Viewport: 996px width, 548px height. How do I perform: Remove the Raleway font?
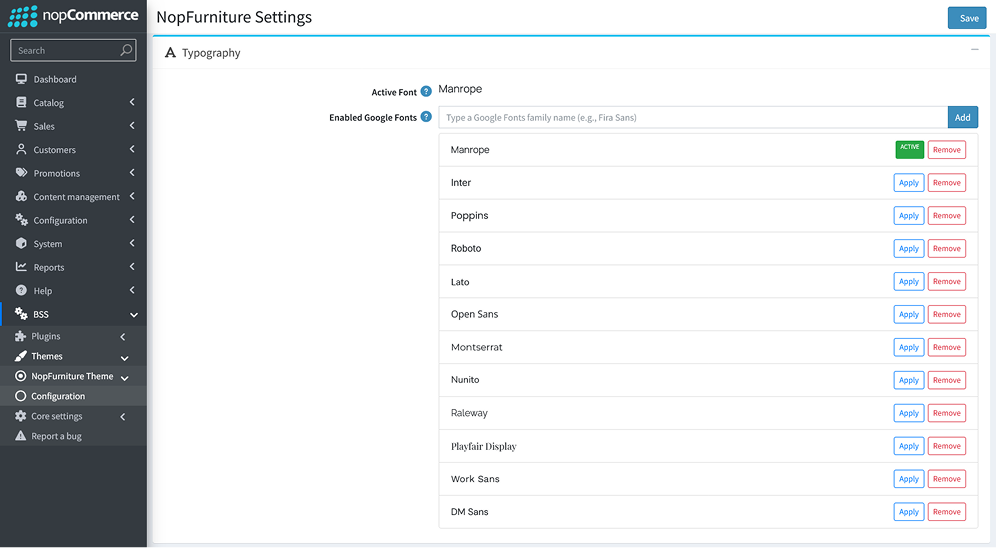[946, 413]
